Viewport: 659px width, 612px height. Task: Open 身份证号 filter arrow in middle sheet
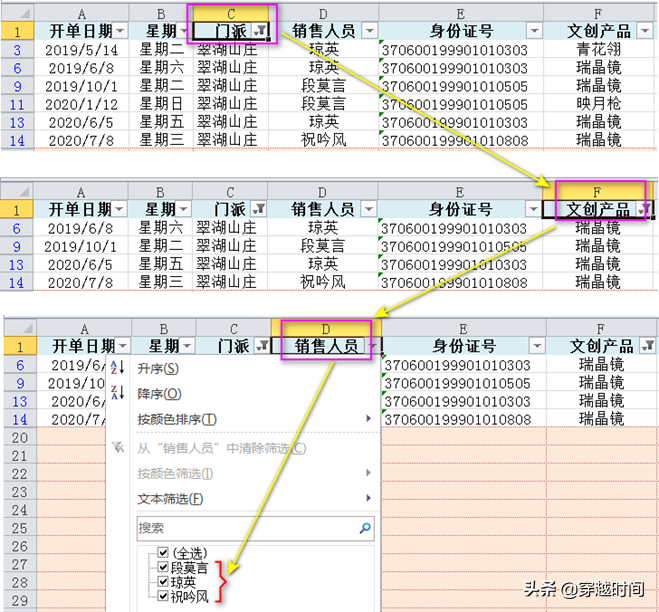tap(533, 209)
